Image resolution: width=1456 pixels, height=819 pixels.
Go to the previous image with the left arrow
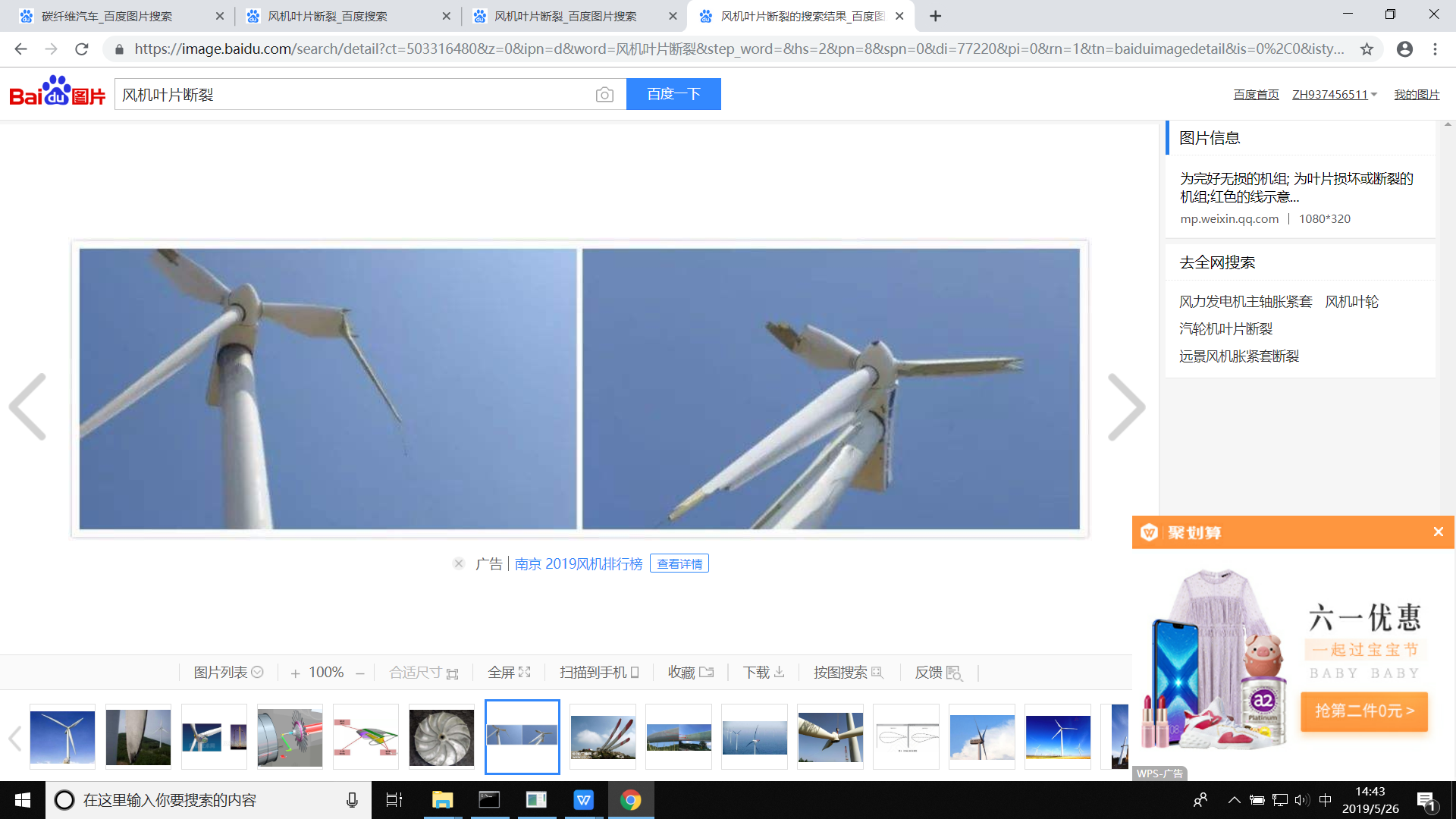28,407
